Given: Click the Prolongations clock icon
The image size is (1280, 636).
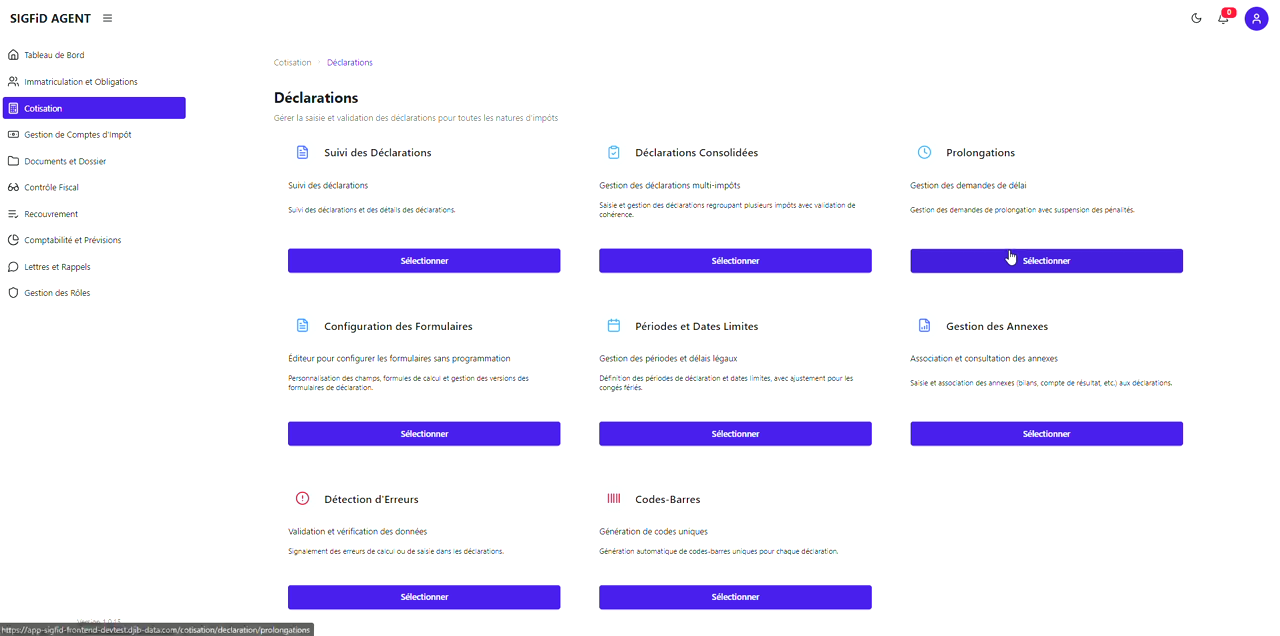Looking at the screenshot, I should coord(924,153).
